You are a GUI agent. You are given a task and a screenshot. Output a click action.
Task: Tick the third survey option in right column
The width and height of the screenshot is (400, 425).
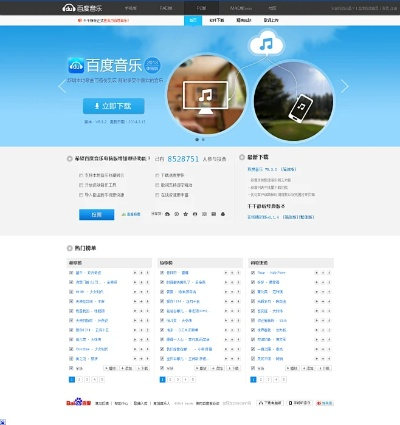tap(157, 195)
